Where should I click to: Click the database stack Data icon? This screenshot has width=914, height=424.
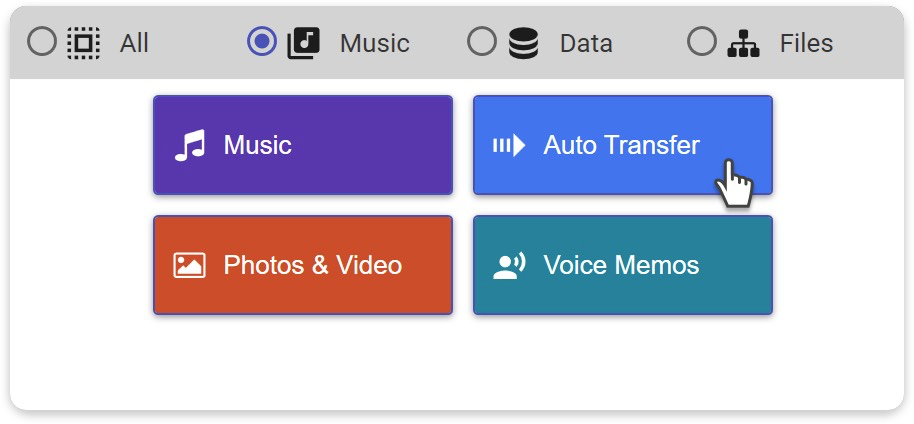tap(523, 43)
